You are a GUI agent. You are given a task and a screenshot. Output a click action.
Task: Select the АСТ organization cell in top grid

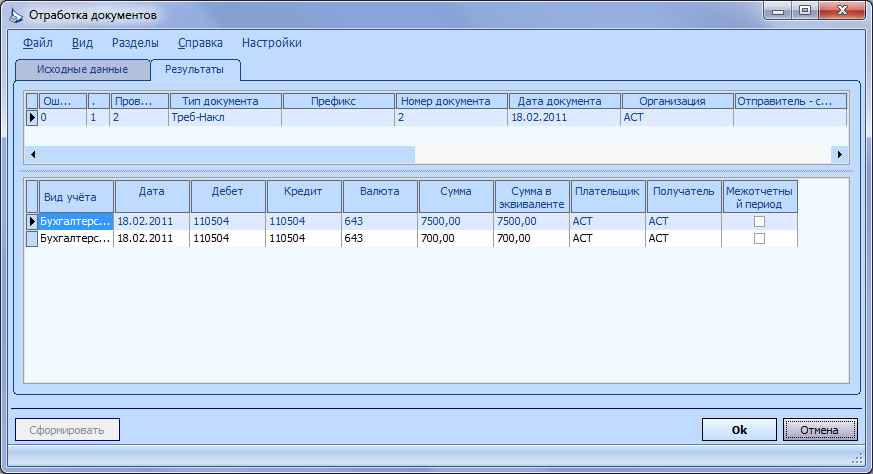677,118
